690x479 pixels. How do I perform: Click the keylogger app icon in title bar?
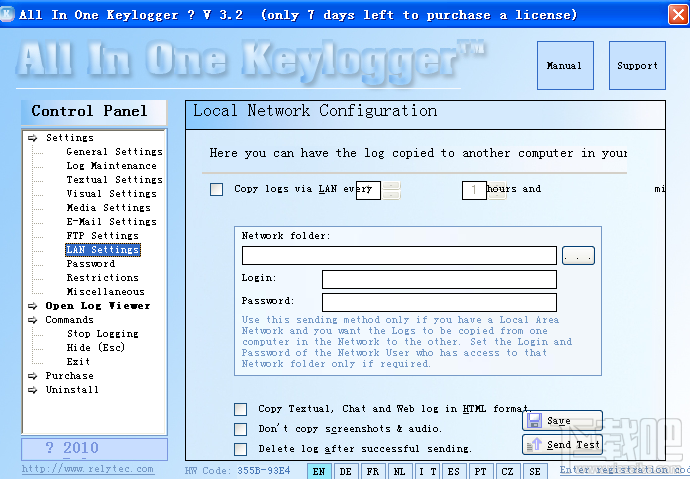click(x=7, y=14)
